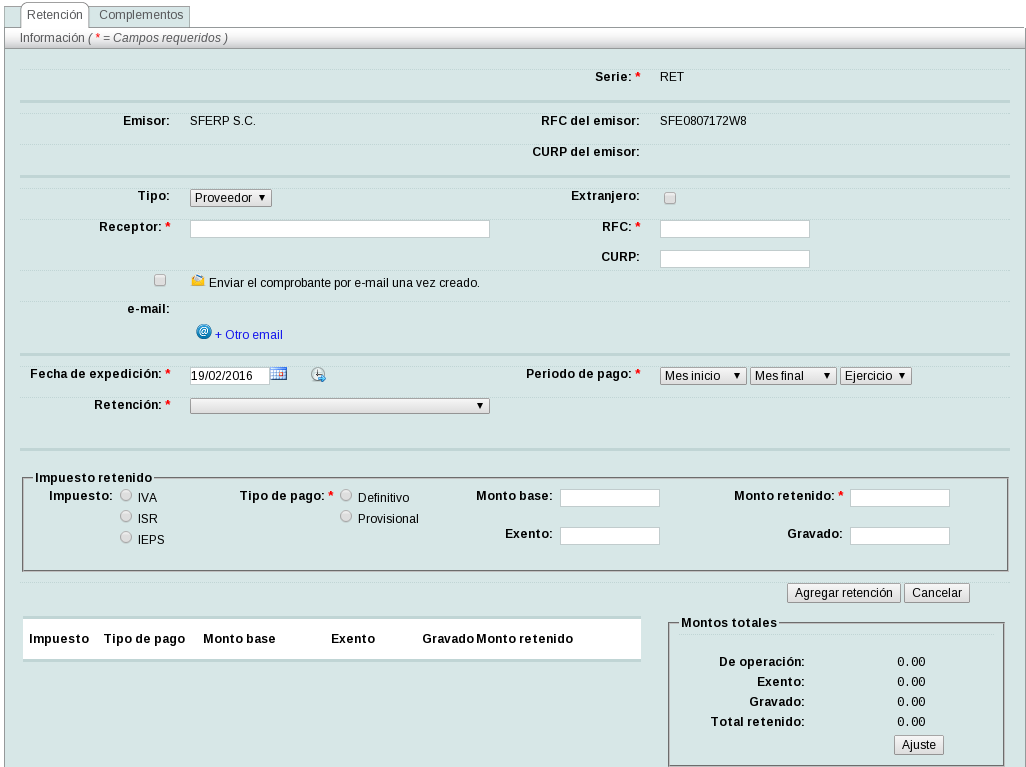The height and width of the screenshot is (767, 1026).
Task: Select Definitivo payment type
Action: pyautogui.click(x=346, y=495)
